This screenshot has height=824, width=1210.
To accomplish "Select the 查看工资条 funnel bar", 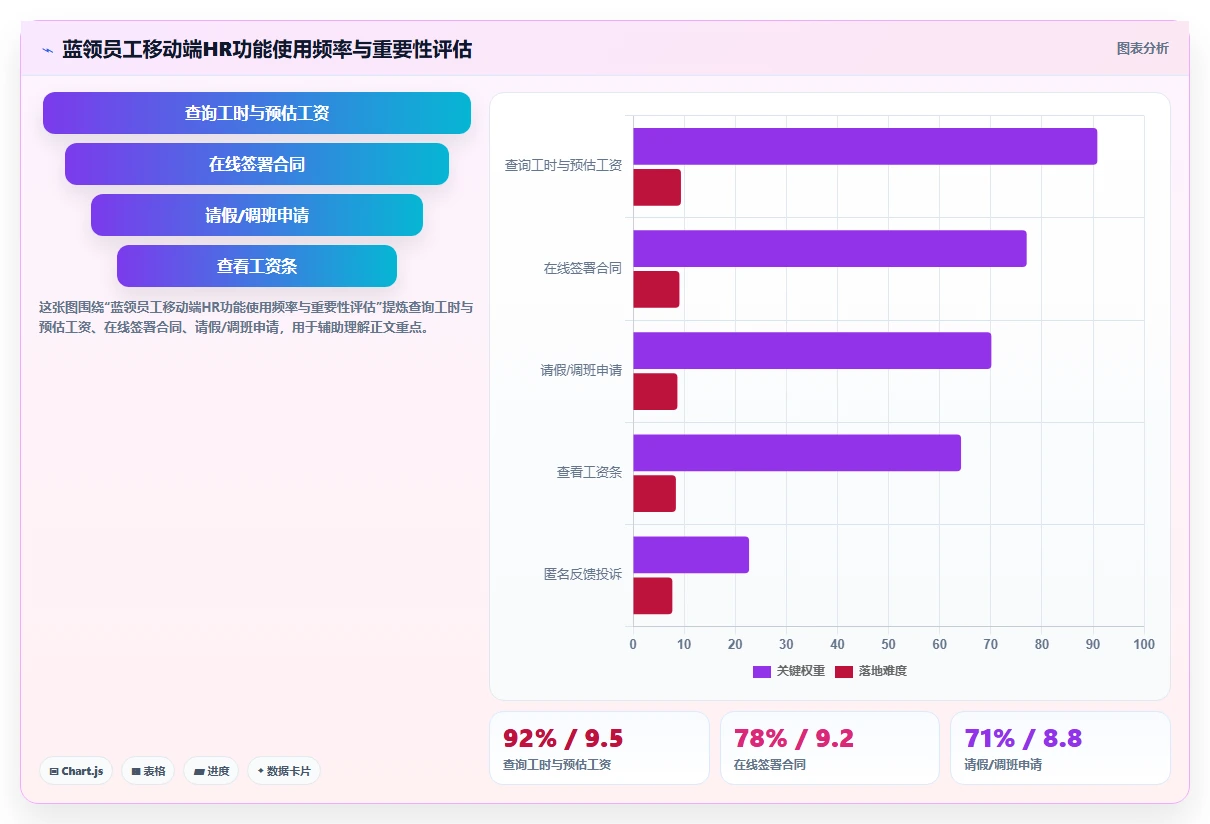I will 257,266.
